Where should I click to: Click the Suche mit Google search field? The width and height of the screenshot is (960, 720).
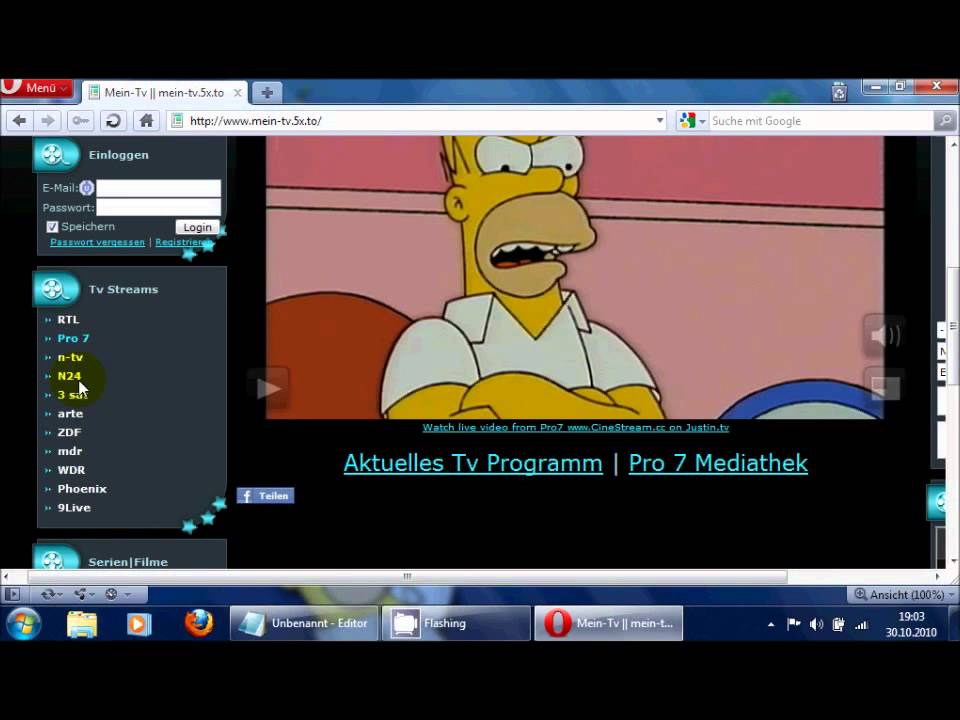click(820, 121)
